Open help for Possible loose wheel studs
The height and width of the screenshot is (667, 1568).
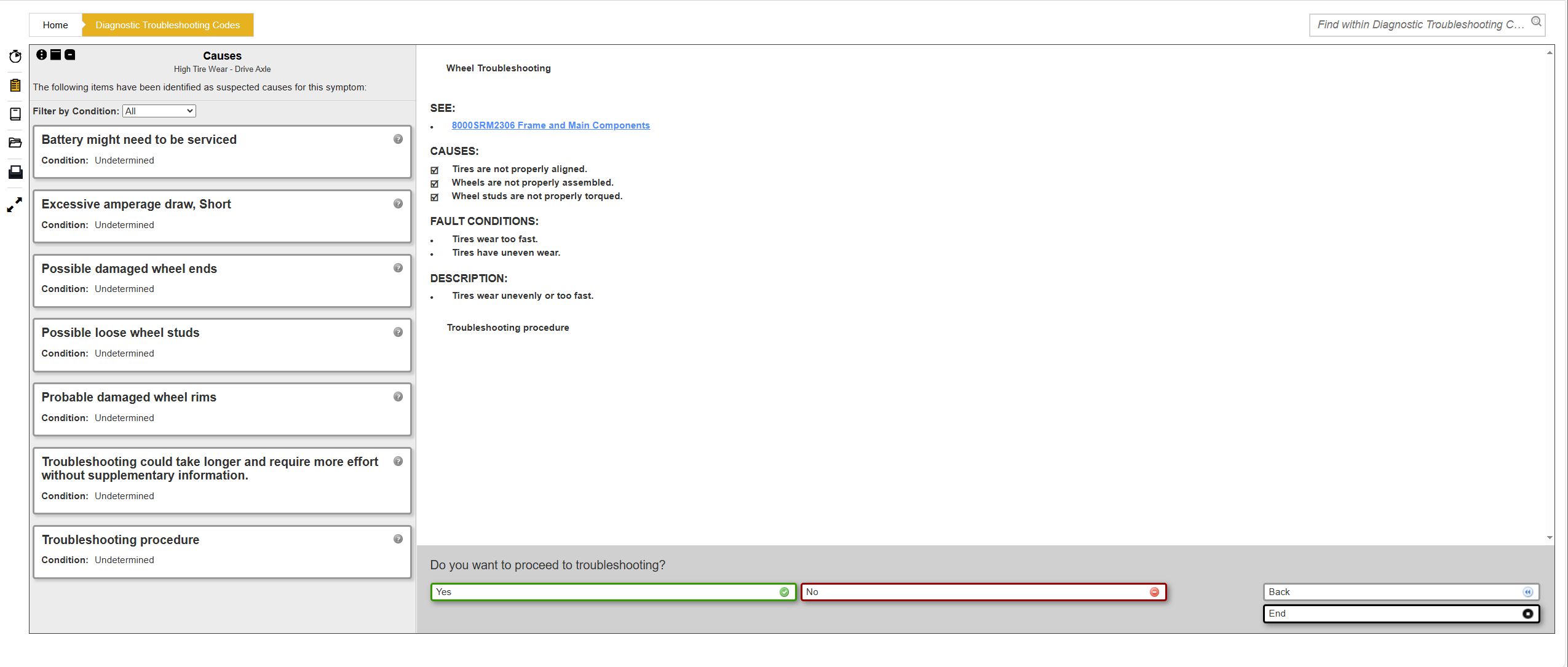click(x=398, y=332)
